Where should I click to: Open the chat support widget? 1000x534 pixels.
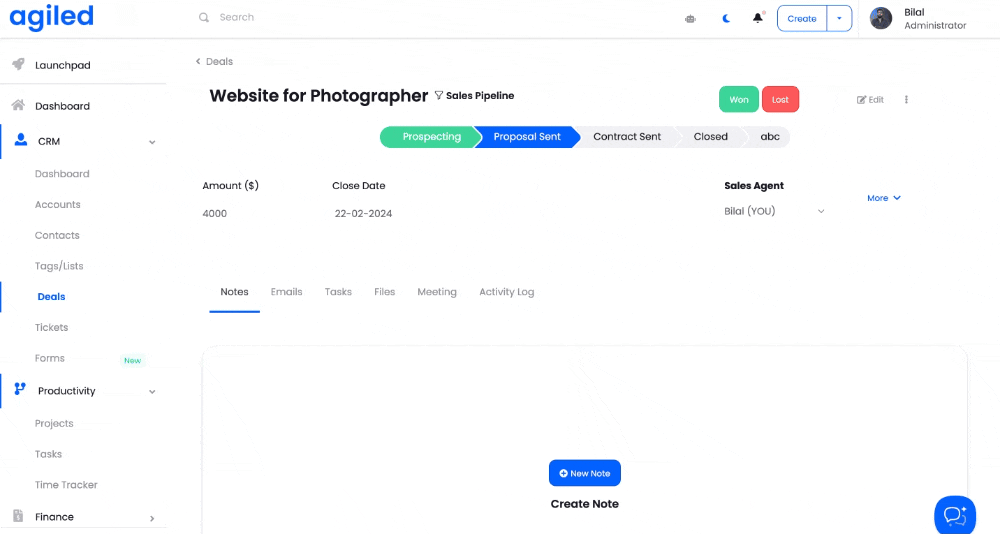tap(954, 514)
